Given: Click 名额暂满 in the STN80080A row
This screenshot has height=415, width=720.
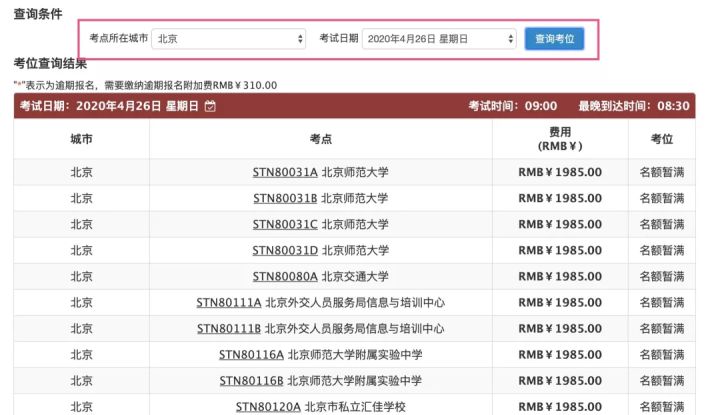Looking at the screenshot, I should click(662, 277).
